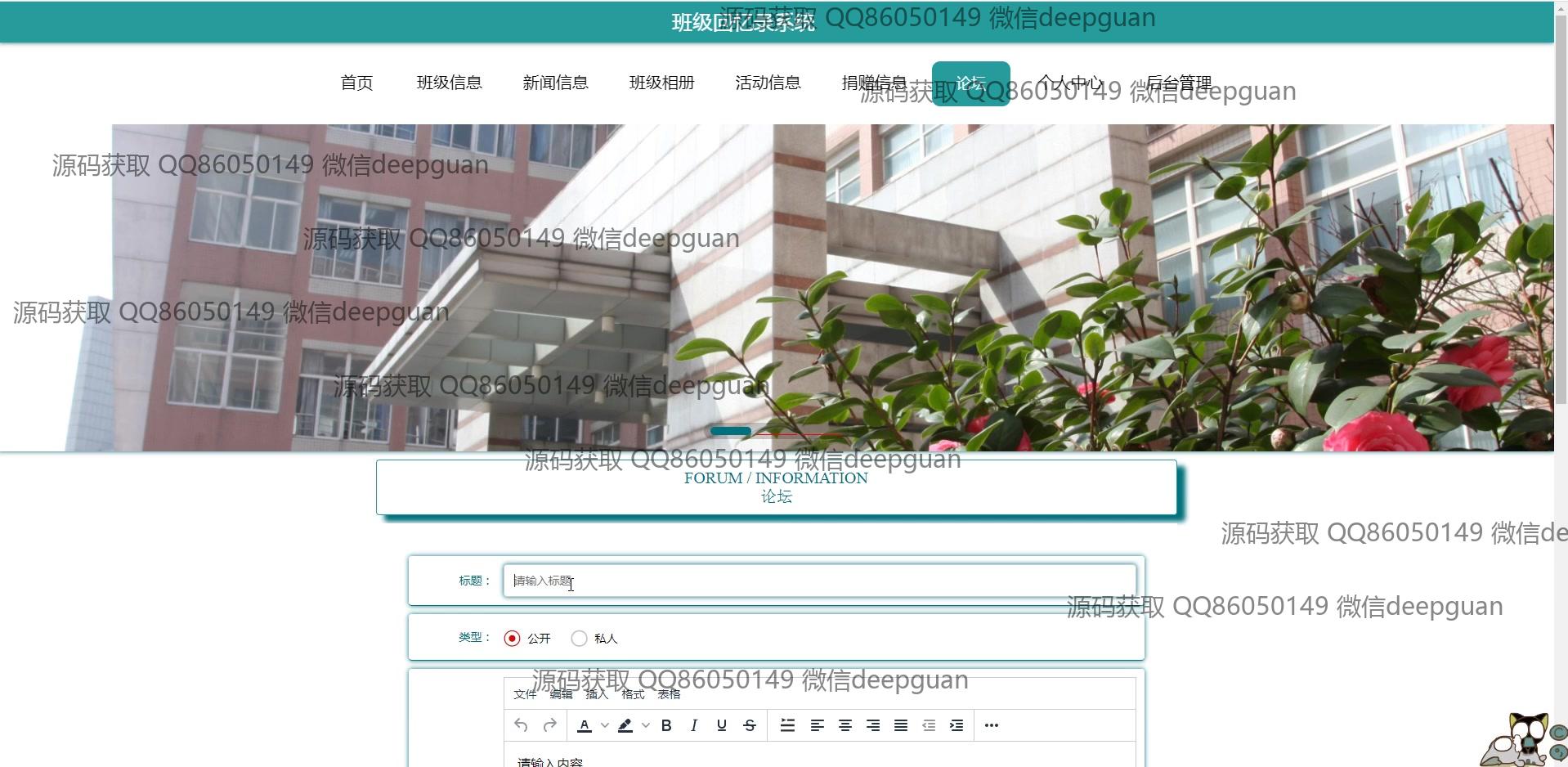1568x767 pixels.
Task: Justify the editor text
Action: tap(901, 725)
